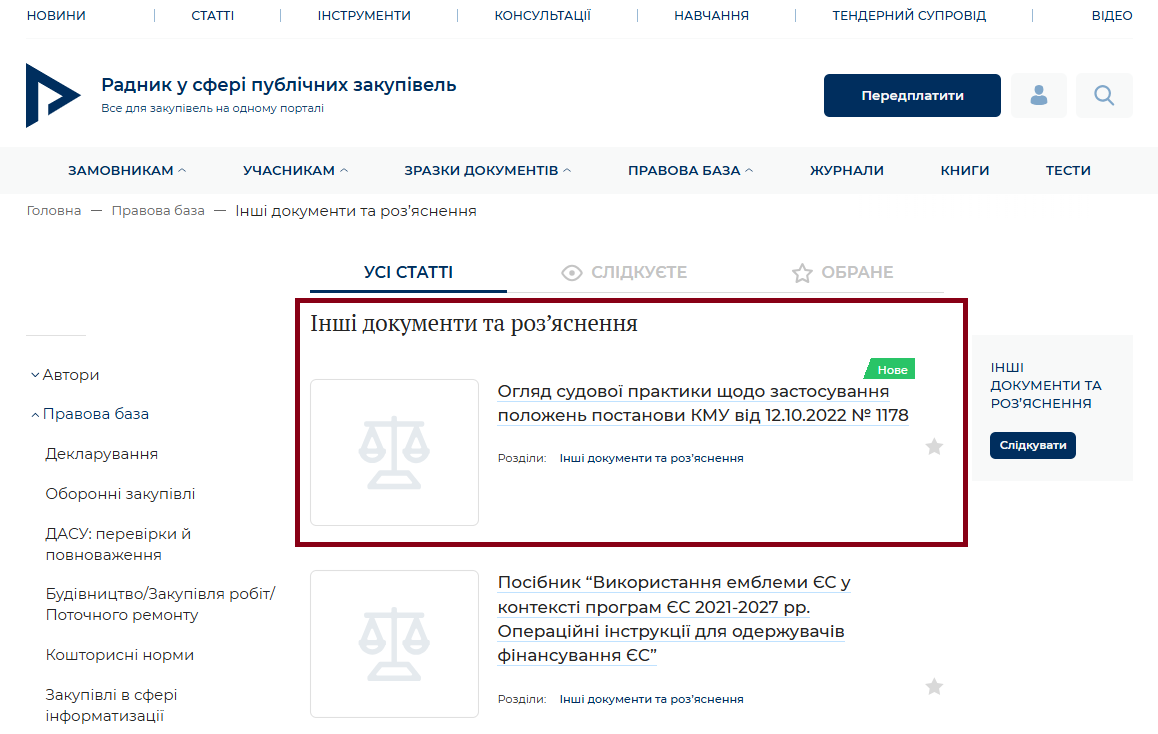Switch to the Обране tab
The width and height of the screenshot is (1158, 734).
tap(843, 272)
